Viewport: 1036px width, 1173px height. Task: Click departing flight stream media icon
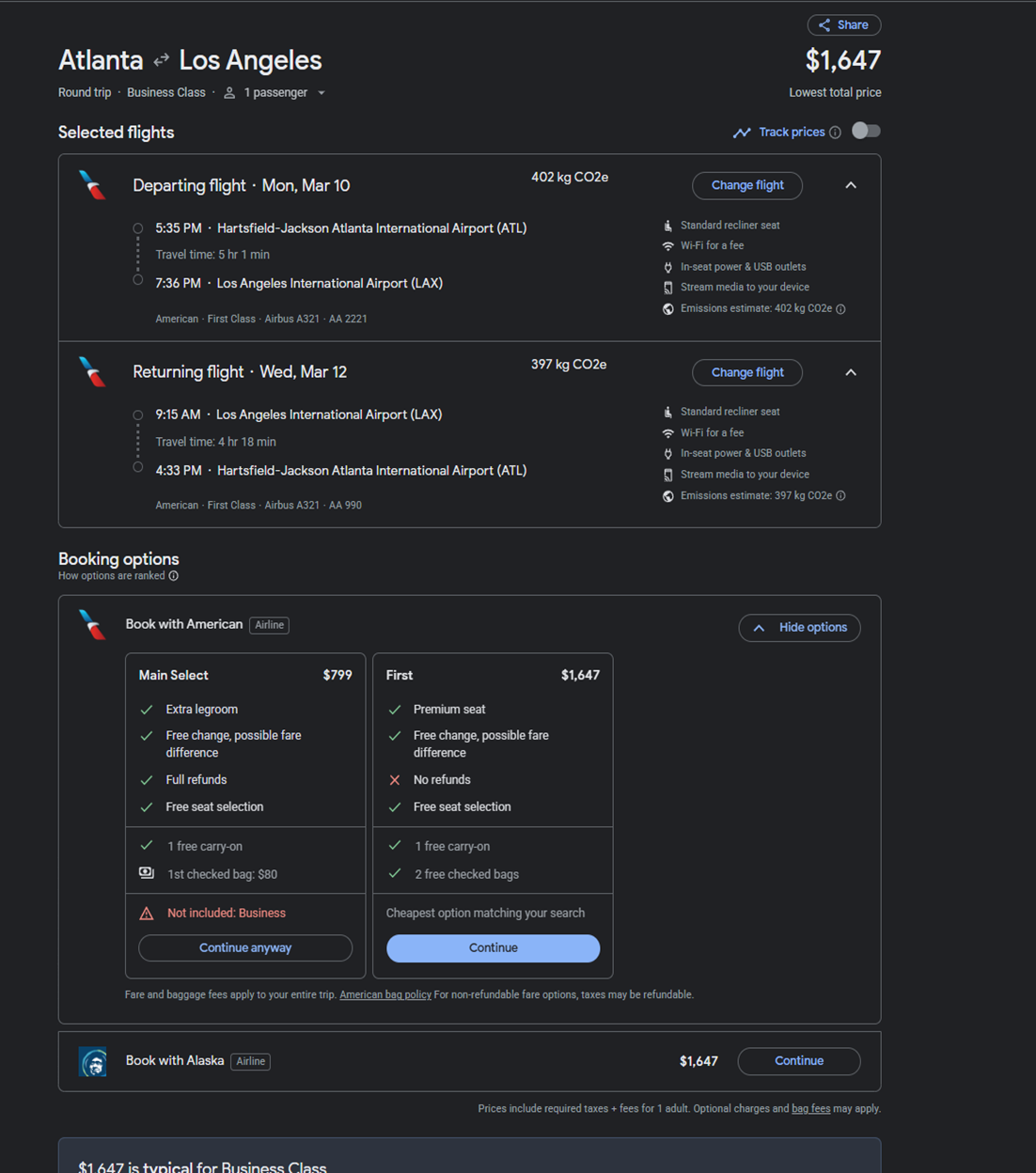pyautogui.click(x=668, y=288)
